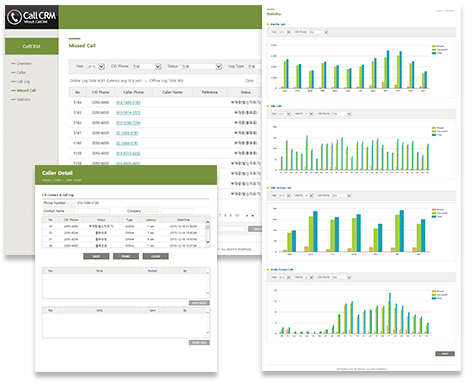
Task: Open the Status filter dropdown in Missed Call
Action: click(201, 67)
